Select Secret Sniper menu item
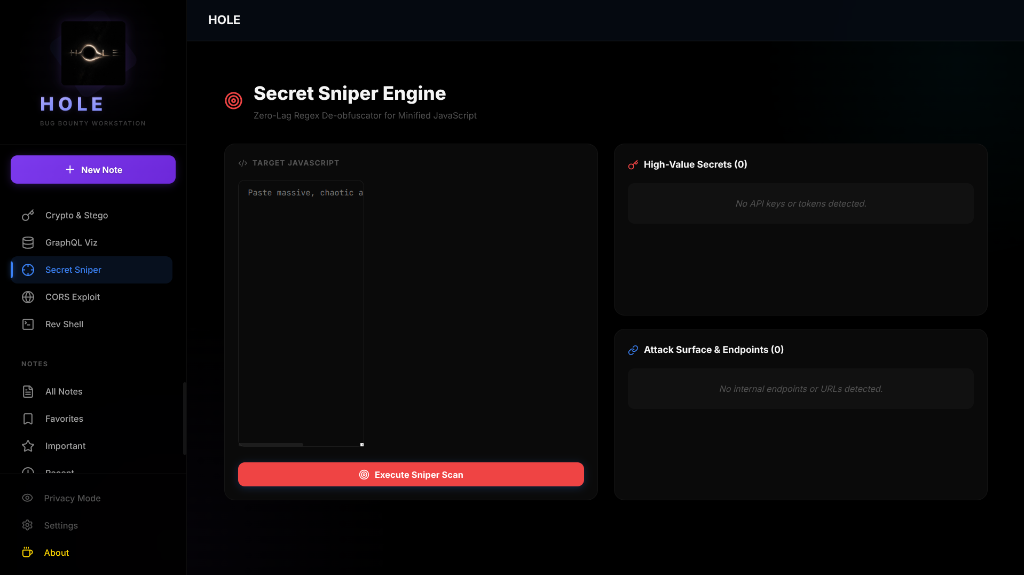The height and width of the screenshot is (575, 1024). tap(91, 270)
